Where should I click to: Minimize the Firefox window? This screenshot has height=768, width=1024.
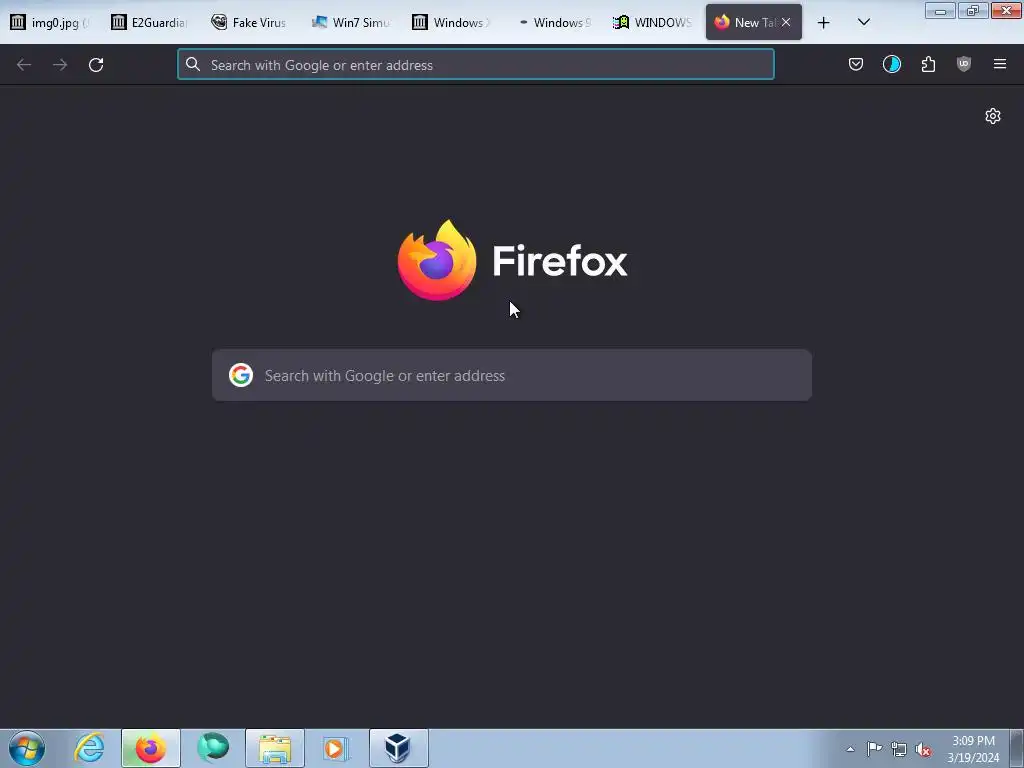pyautogui.click(x=940, y=11)
